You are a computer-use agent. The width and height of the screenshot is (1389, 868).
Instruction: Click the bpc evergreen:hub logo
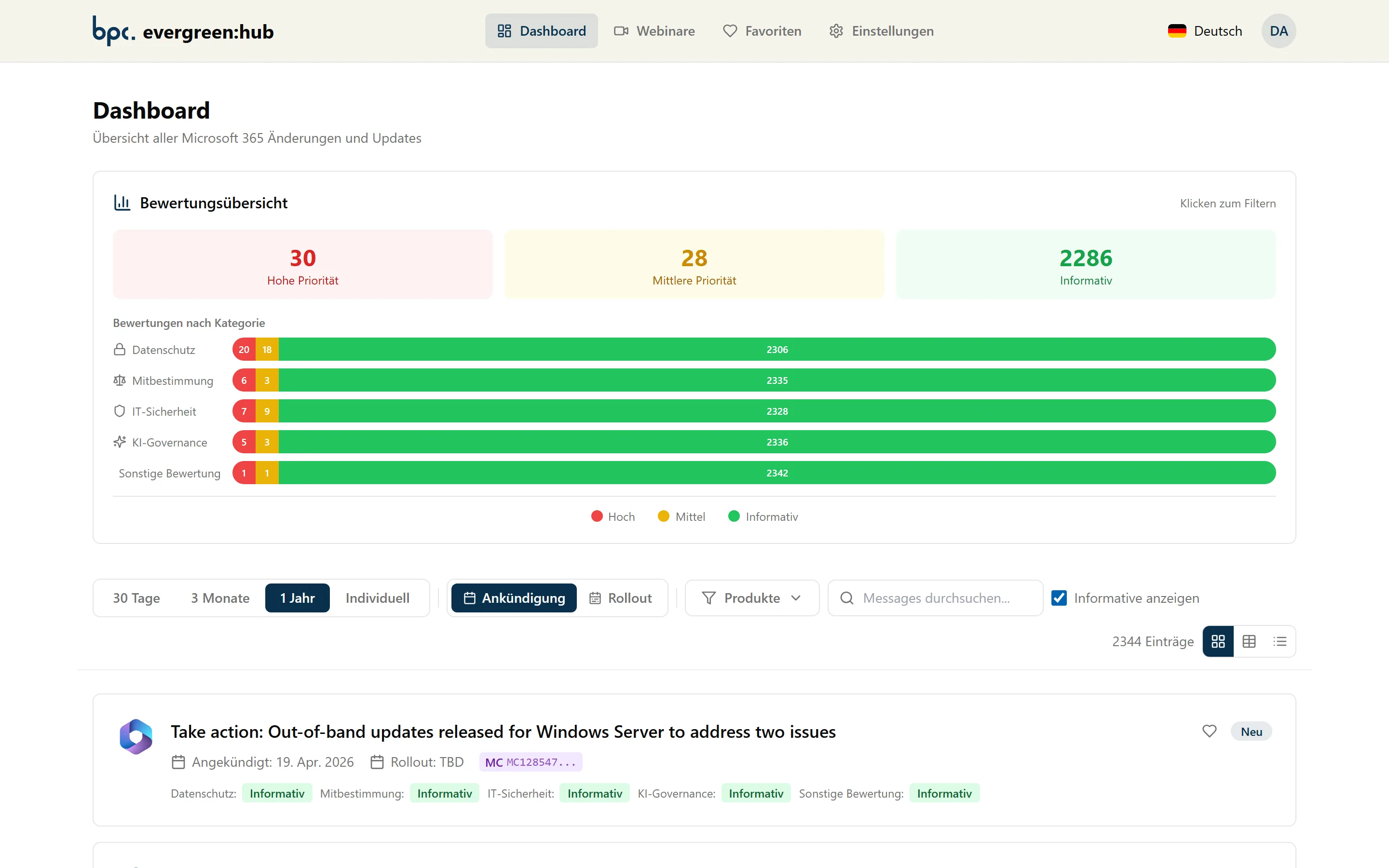pyautogui.click(x=183, y=31)
